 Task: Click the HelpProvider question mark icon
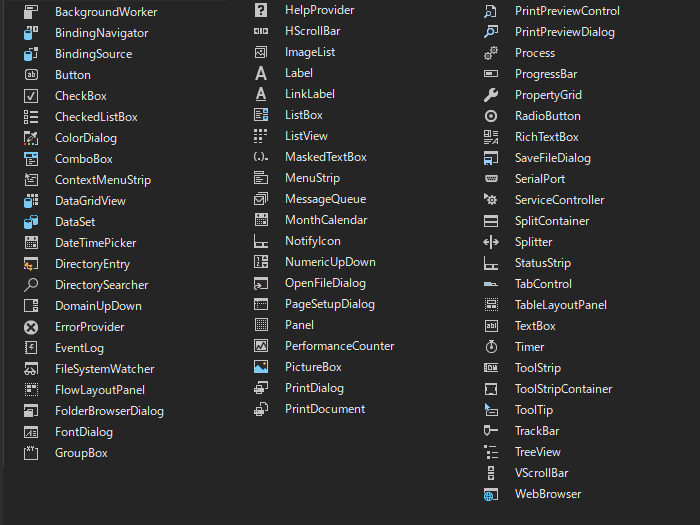pyautogui.click(x=261, y=10)
